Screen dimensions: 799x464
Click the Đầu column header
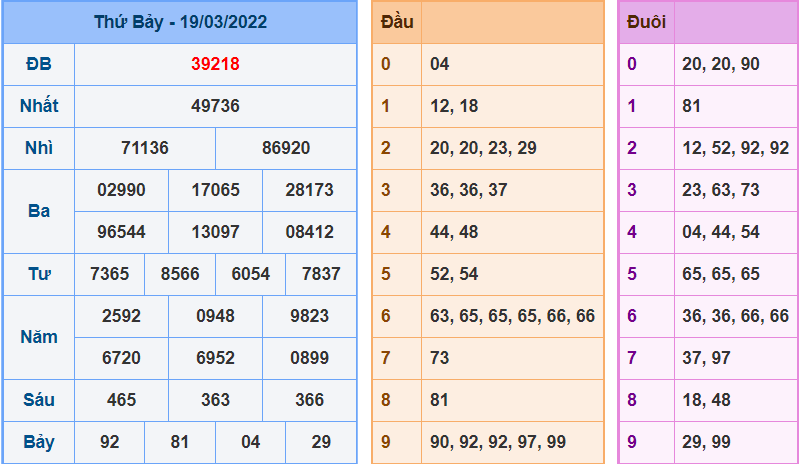click(397, 22)
